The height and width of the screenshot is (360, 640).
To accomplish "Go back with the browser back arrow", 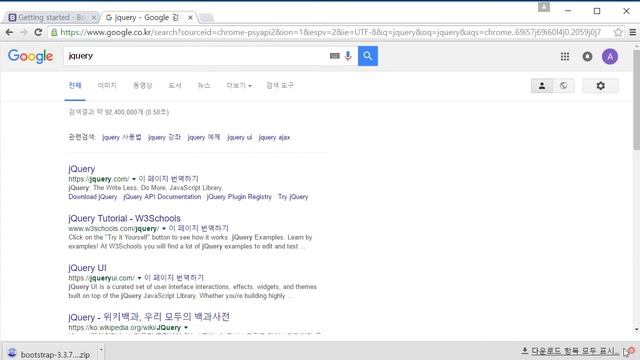I will tap(9, 32).
